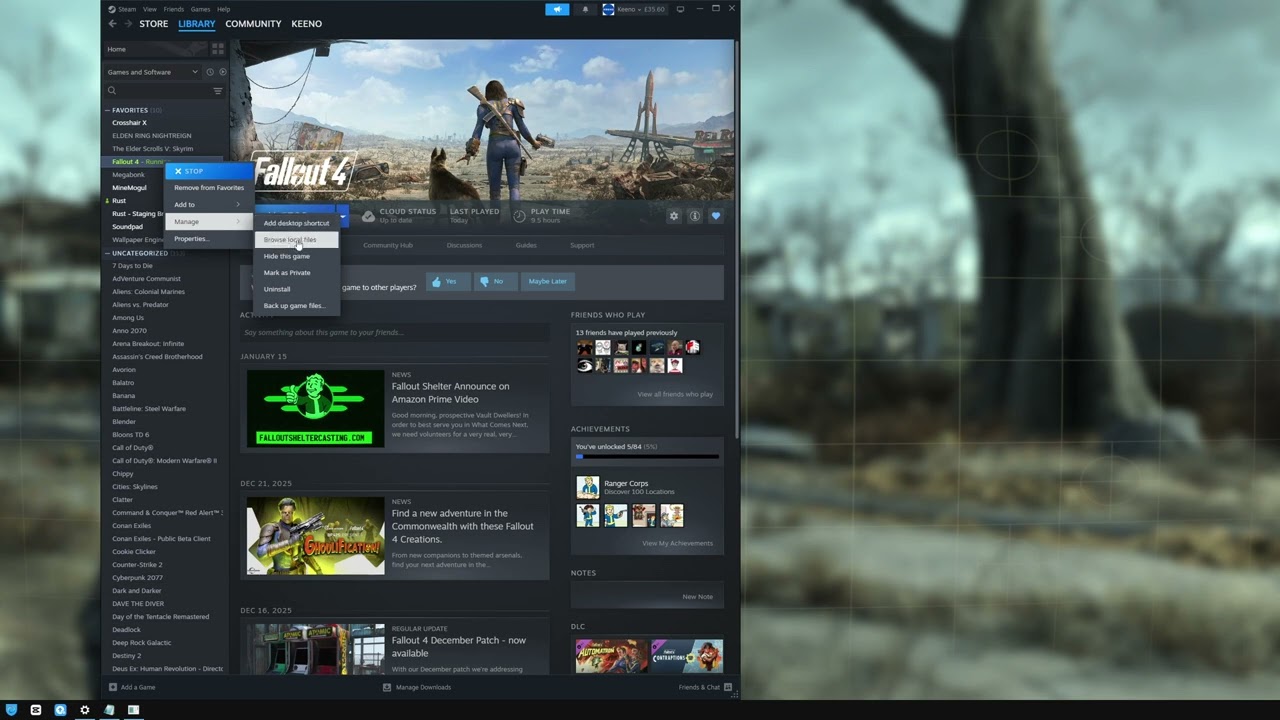Click the thumbs-up Yes recommendation button
The image size is (1280, 720).
447,281
